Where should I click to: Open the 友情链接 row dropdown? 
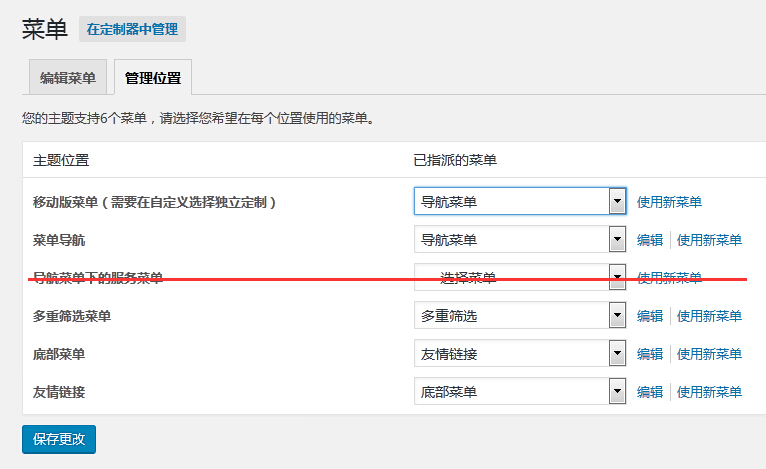pos(520,392)
